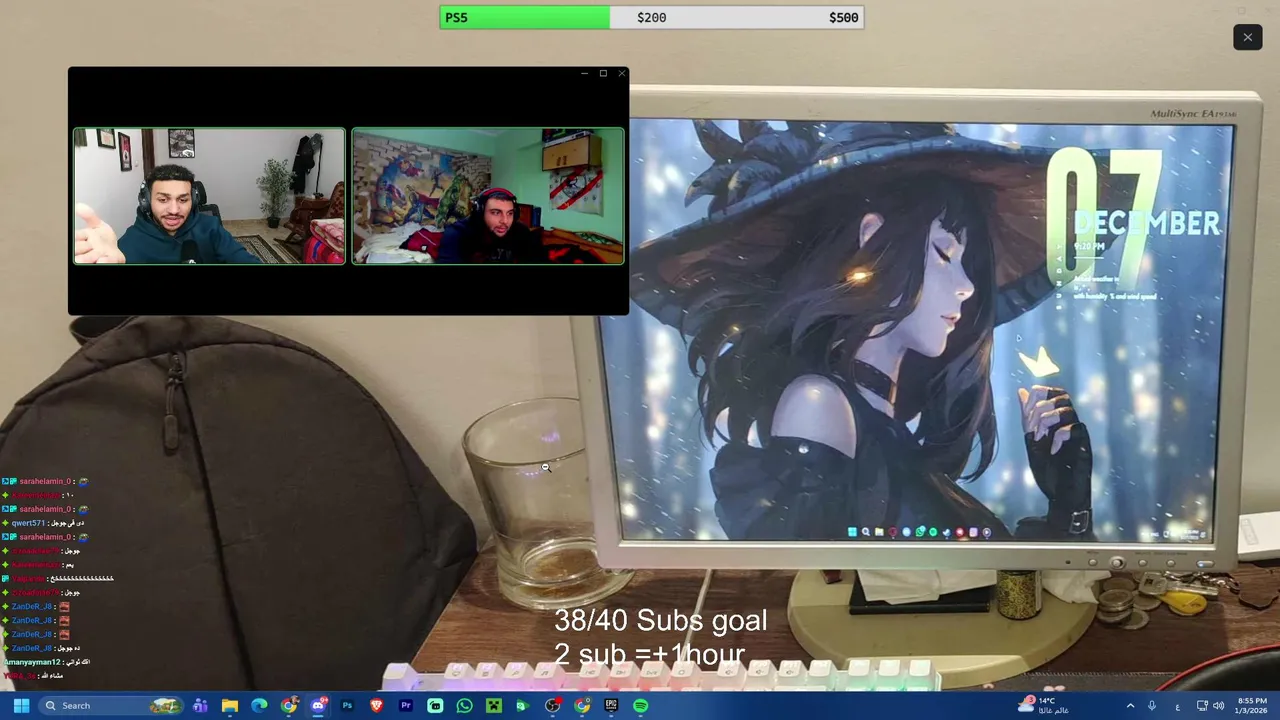
Task: Open Chrome icon with profile picture beside Edge
Action: (x=289, y=706)
